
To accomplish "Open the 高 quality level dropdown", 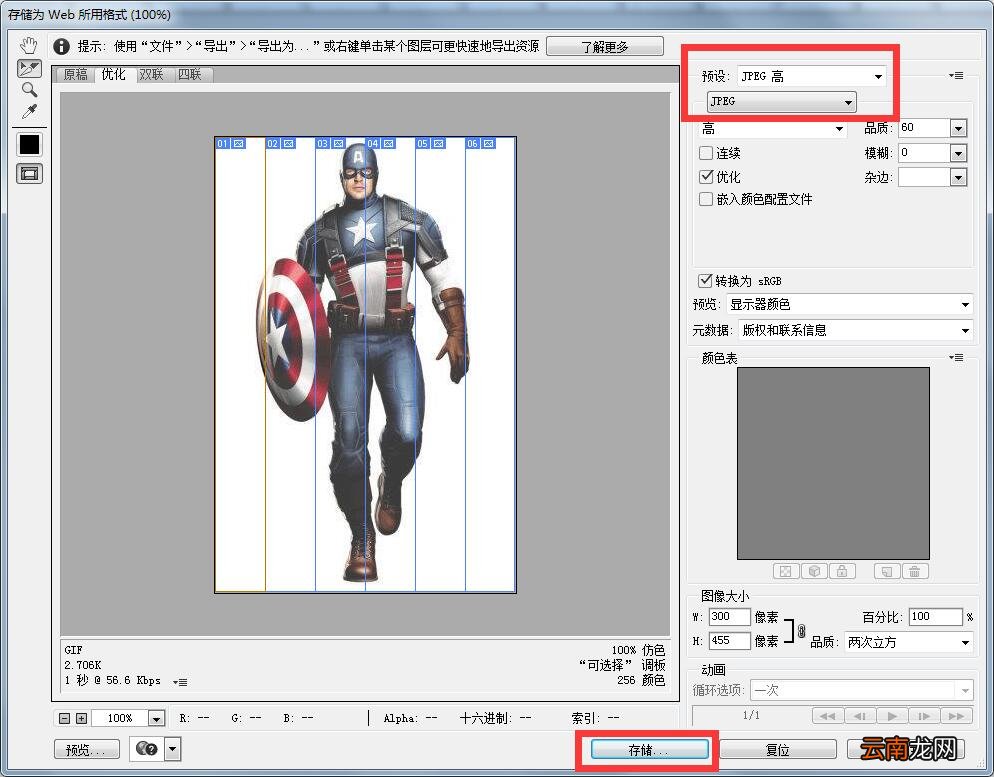I will [772, 129].
